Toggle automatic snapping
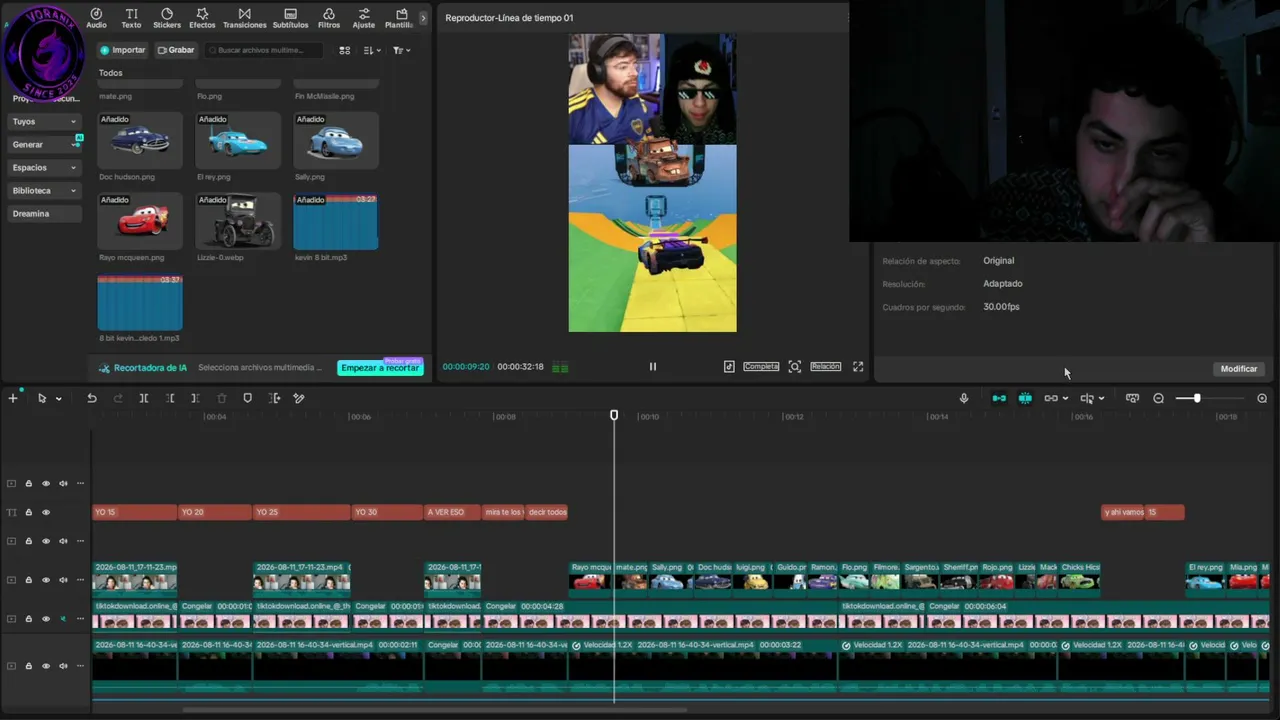The image size is (1280, 720). (1025, 398)
